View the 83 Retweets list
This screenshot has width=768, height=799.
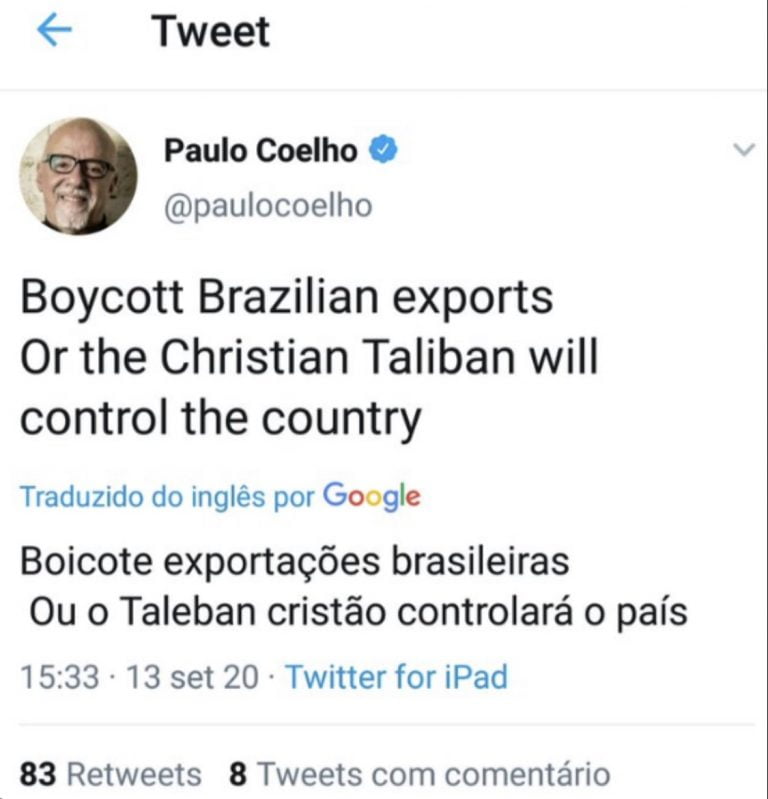[x=111, y=775]
